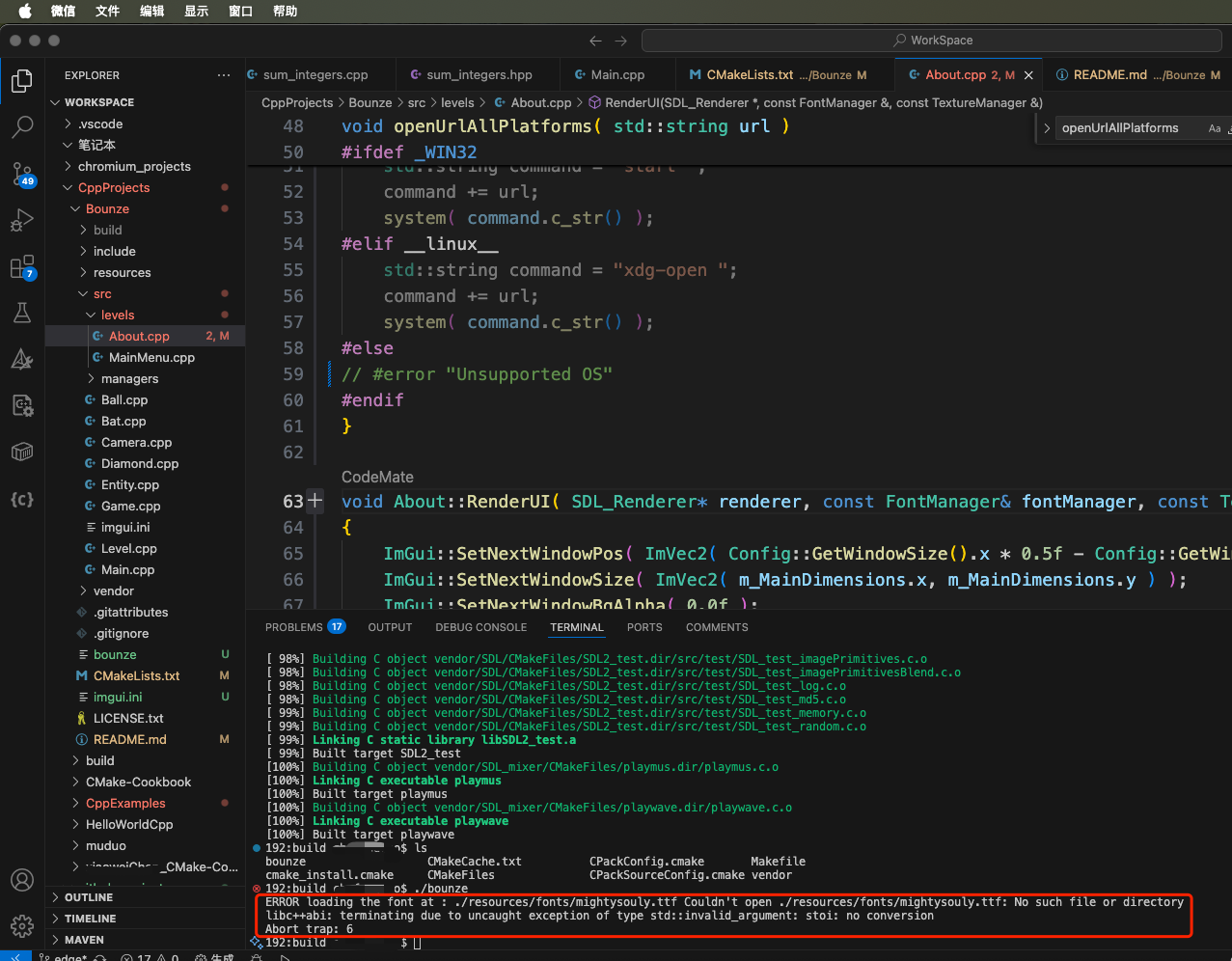The image size is (1232, 961).
Task: Open the Accounts icon in activity bar
Action: pos(22,880)
